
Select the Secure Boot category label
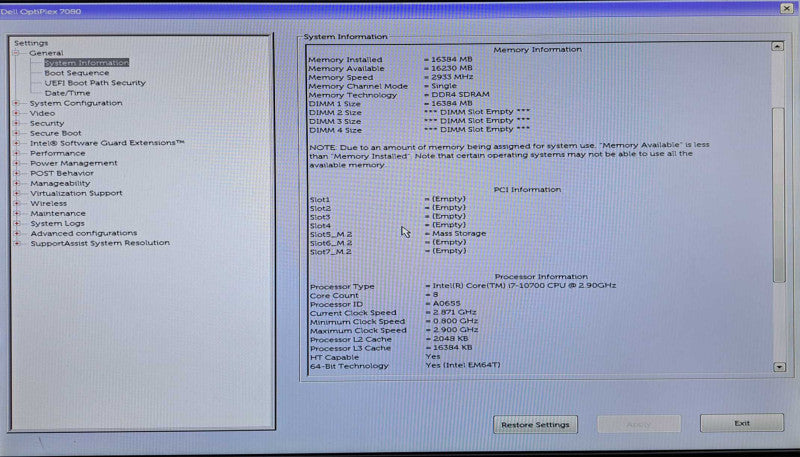tap(56, 133)
